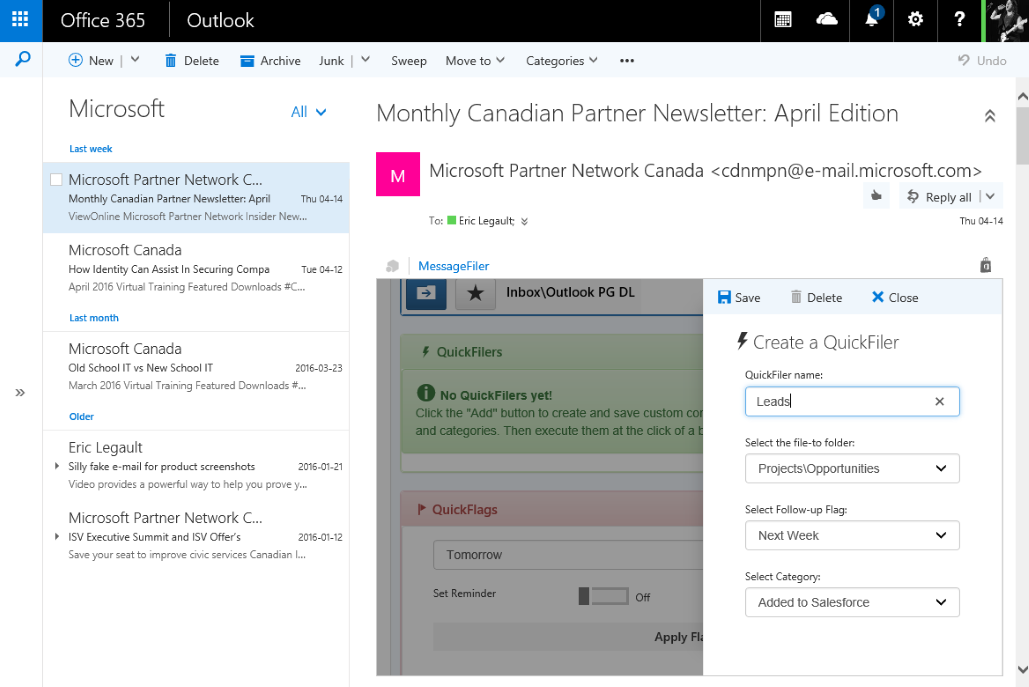The image size is (1029, 687).
Task: Open the All filter dropdown
Action: pyautogui.click(x=308, y=112)
